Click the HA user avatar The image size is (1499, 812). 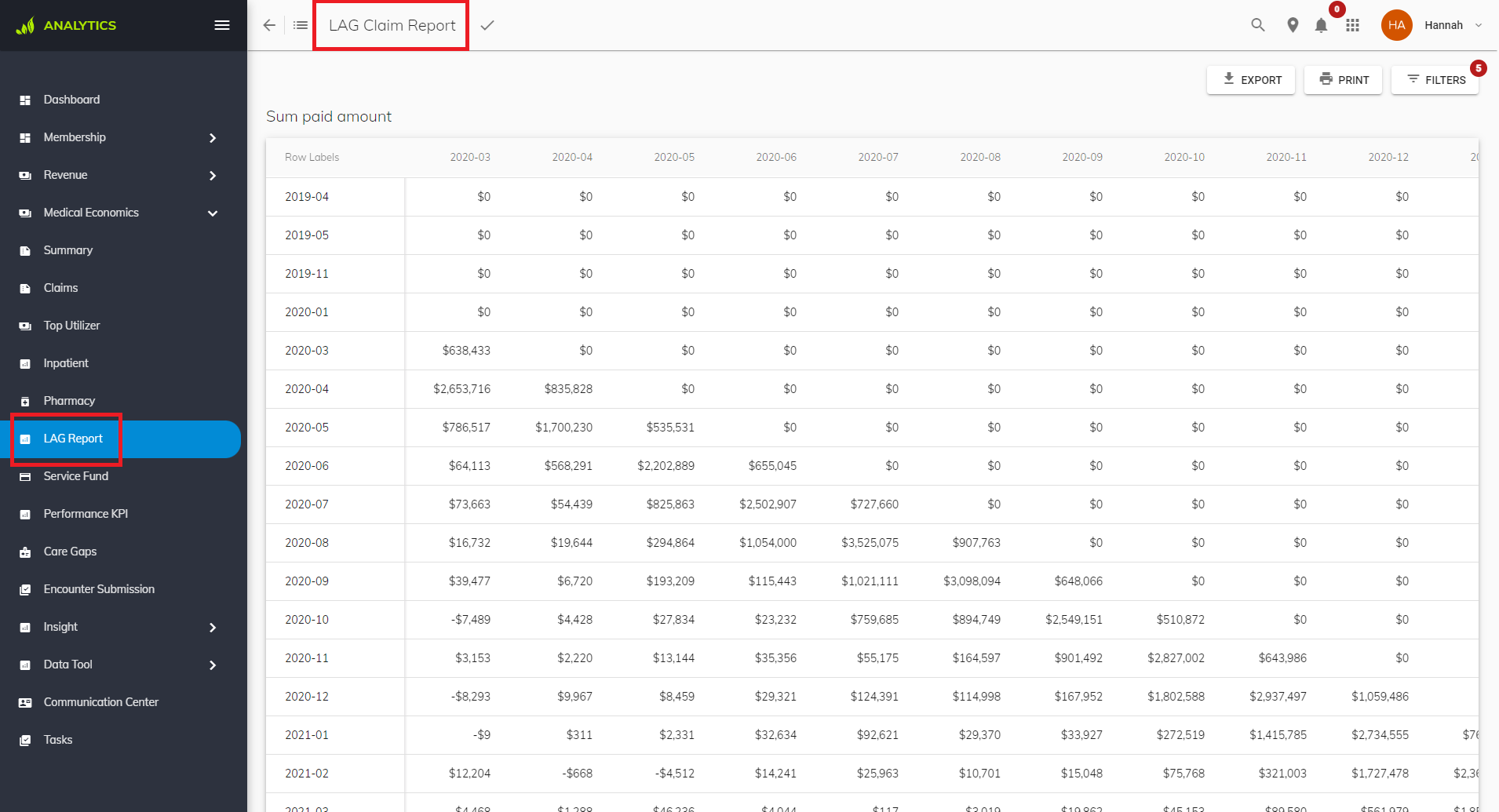click(x=1396, y=25)
